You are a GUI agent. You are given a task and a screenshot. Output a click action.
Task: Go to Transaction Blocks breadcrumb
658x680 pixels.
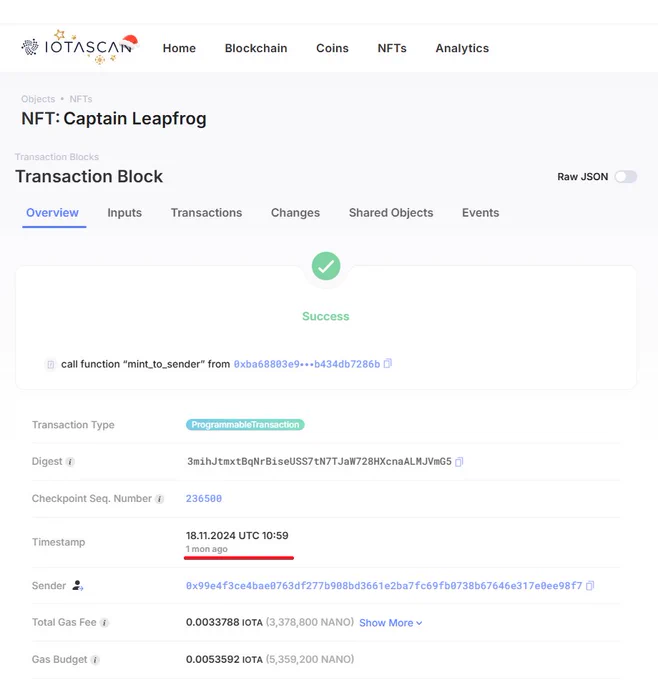click(x=57, y=157)
